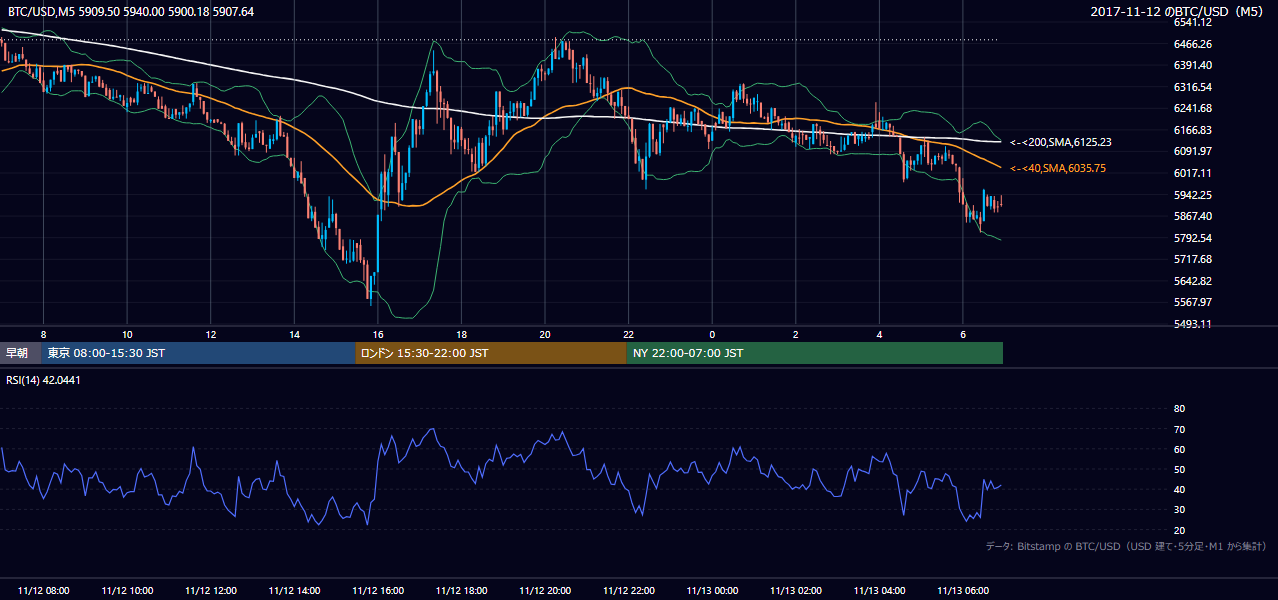The height and width of the screenshot is (600, 1278).
Task: Click the hour label 0 on price chart axis
Action: (712, 334)
